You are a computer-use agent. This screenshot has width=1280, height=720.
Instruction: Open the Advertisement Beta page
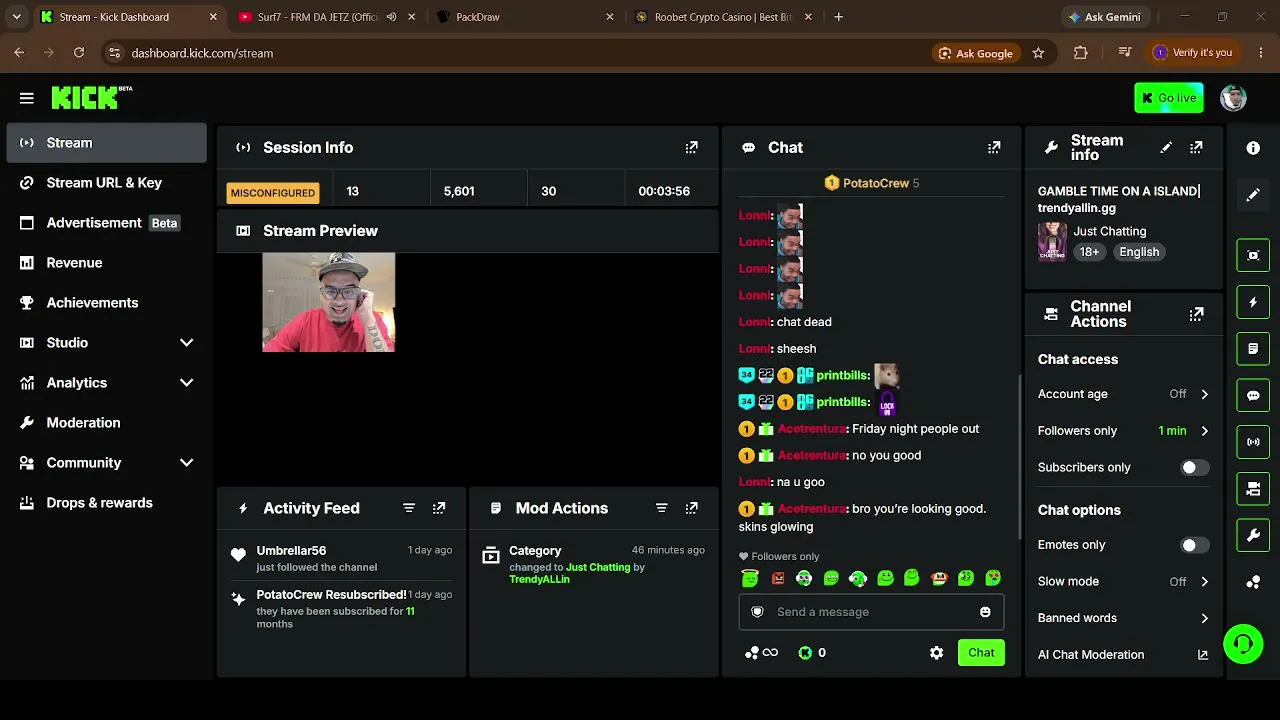pos(106,223)
